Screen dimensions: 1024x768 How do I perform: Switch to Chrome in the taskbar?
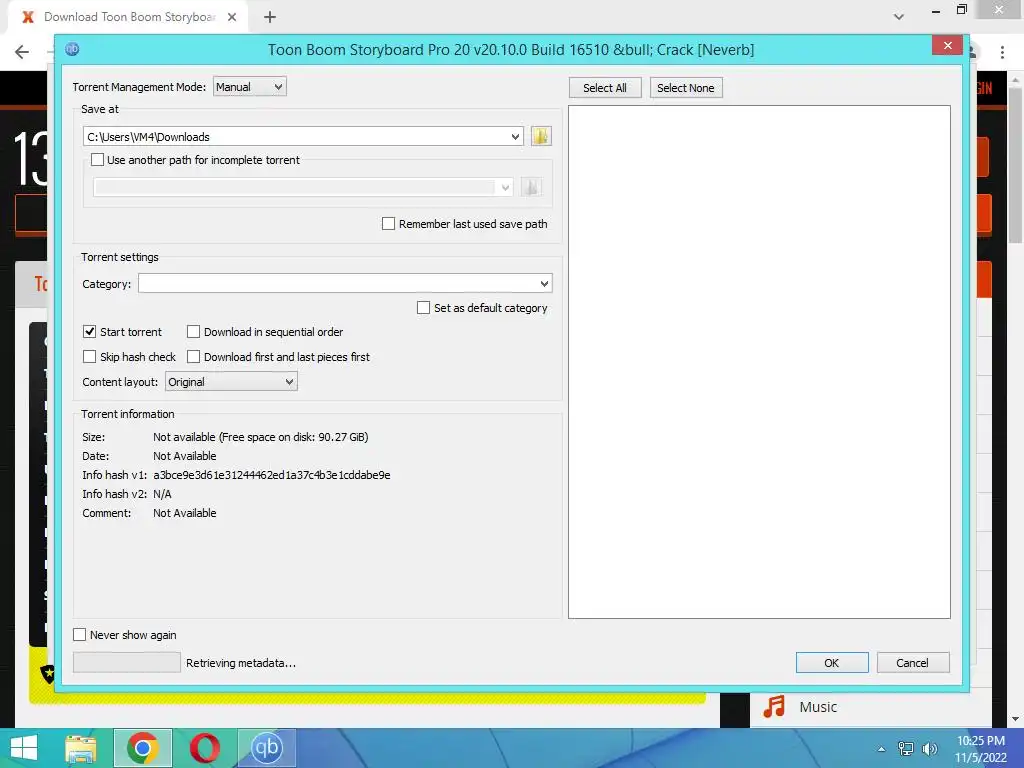pyautogui.click(x=142, y=748)
